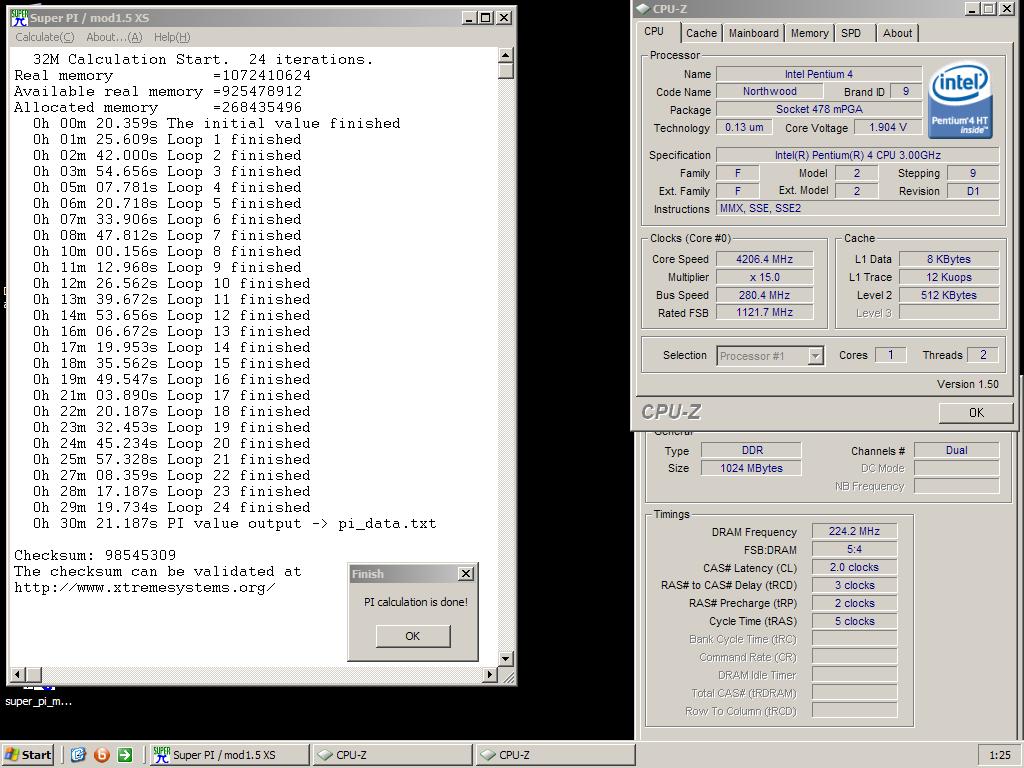Image resolution: width=1024 pixels, height=768 pixels.
Task: Click the FSB:DRAM ratio value 5:4
Action: (854, 549)
